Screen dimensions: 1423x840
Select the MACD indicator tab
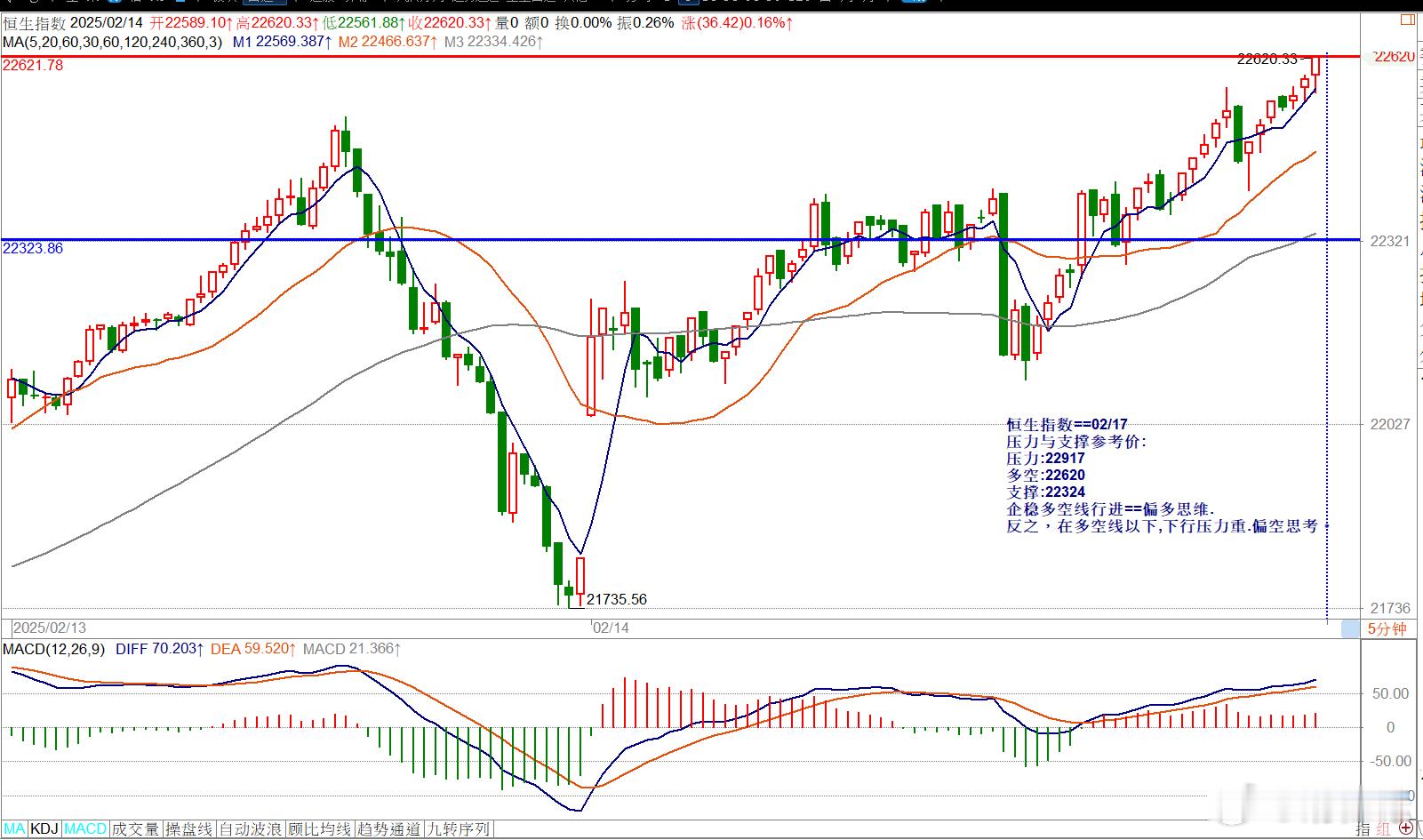tap(85, 829)
